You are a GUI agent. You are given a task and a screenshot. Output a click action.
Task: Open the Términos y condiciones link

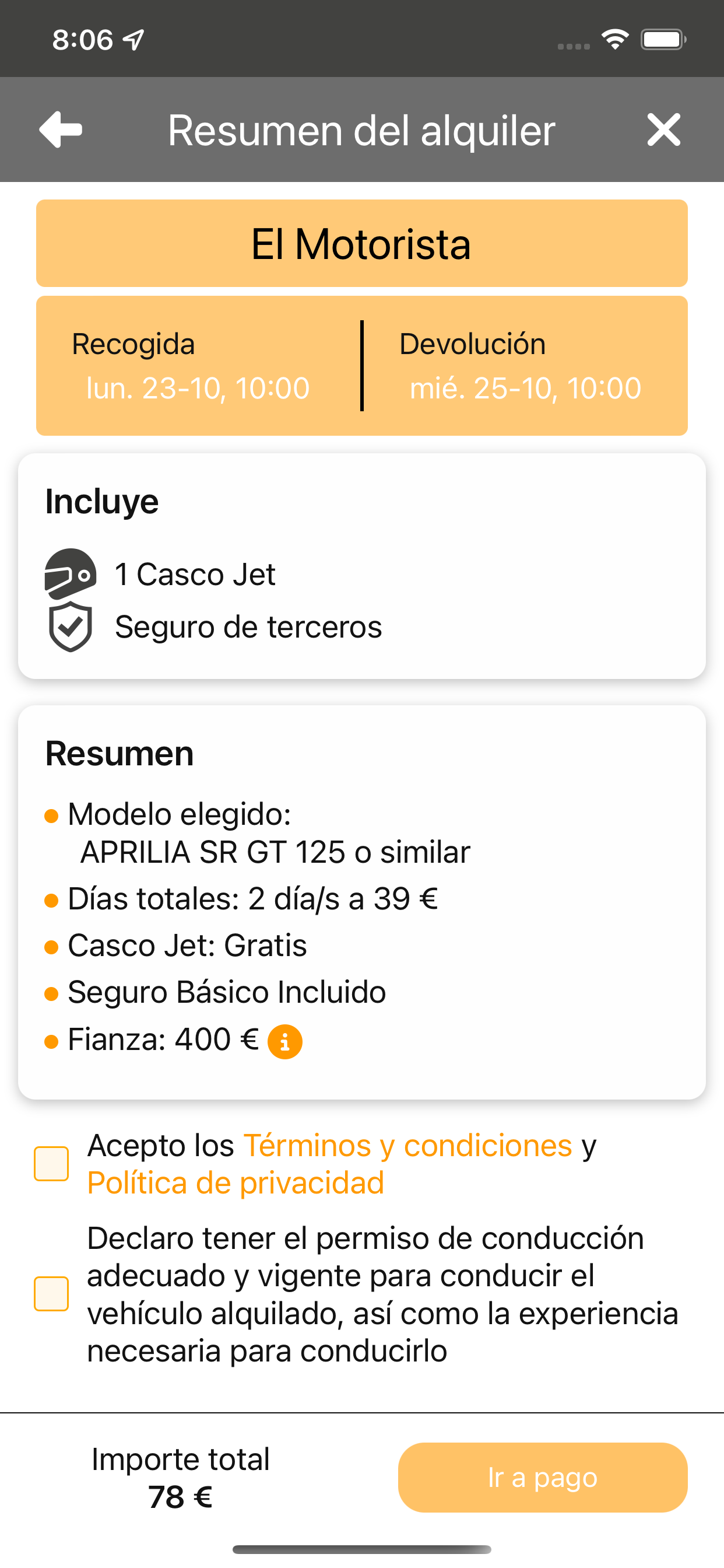[x=407, y=1146]
